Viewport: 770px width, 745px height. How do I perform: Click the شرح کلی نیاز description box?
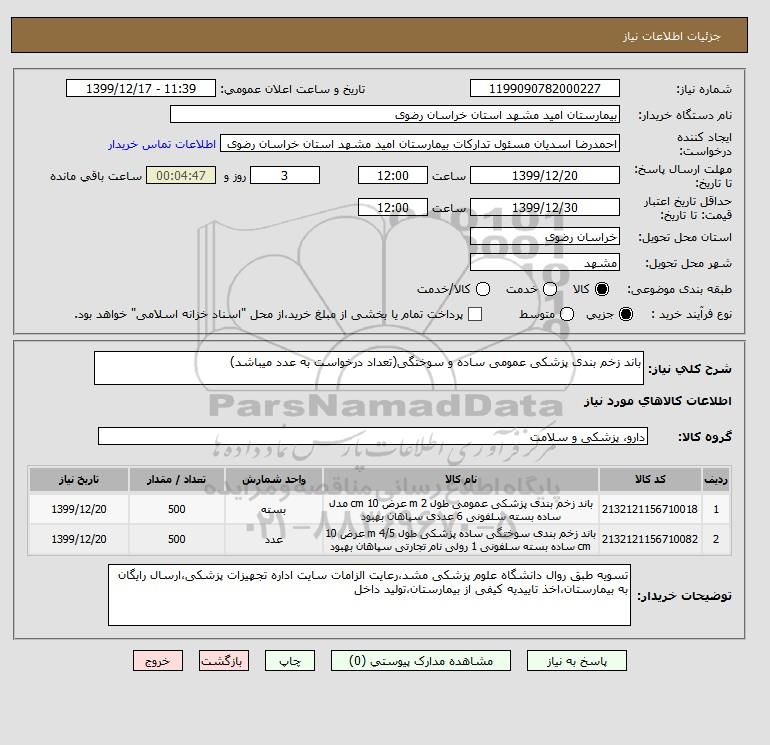(x=369, y=368)
